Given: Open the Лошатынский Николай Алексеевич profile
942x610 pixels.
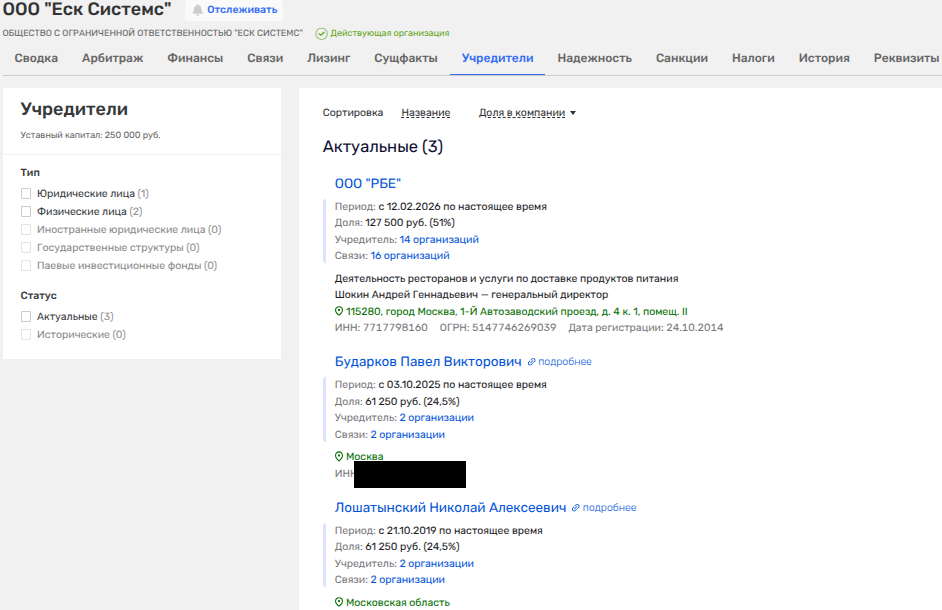Looking at the screenshot, I should 450,508.
